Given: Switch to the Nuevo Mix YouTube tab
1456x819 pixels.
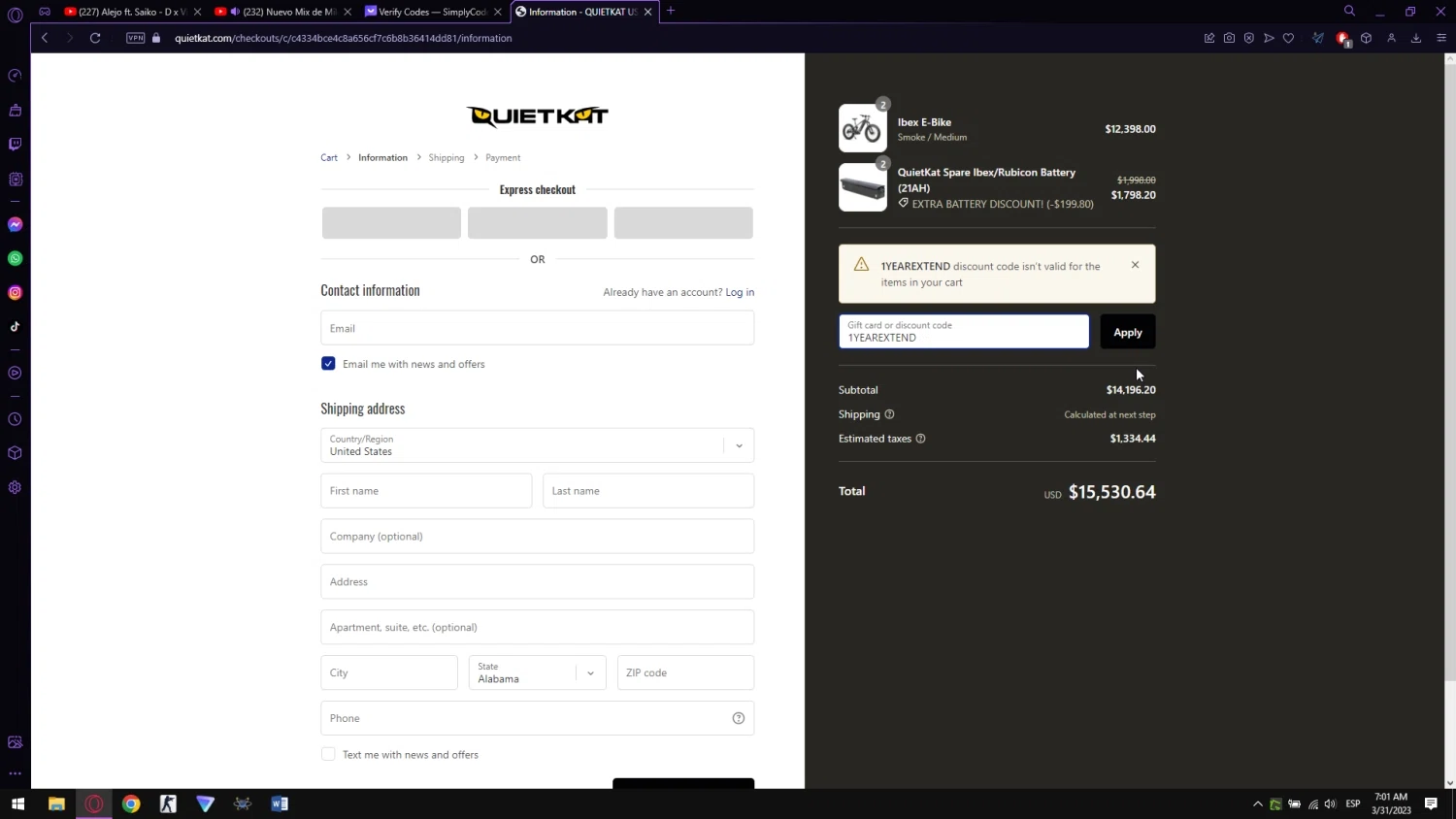Looking at the screenshot, I should (x=281, y=12).
